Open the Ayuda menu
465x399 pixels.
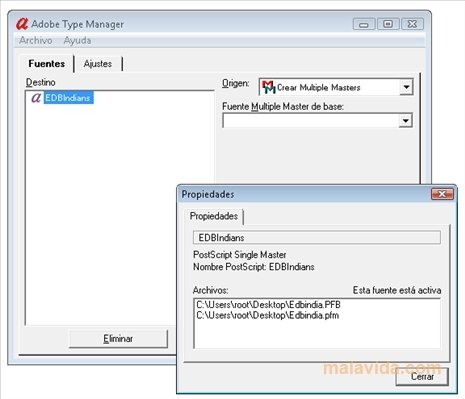(77, 40)
